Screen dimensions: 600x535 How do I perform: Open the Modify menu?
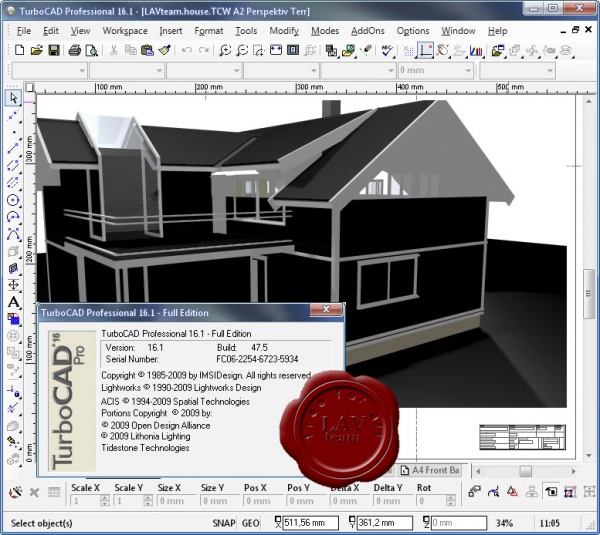click(284, 31)
